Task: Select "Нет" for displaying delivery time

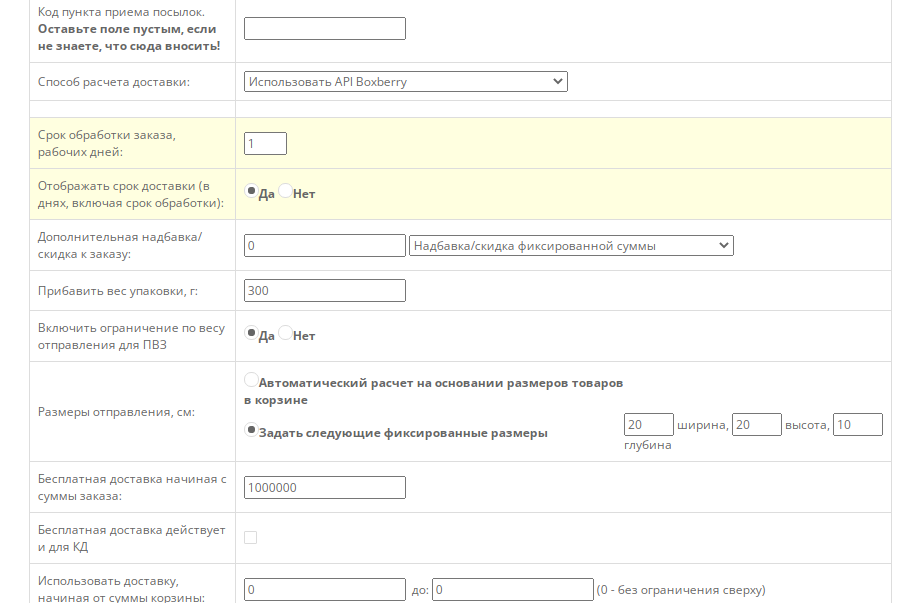Action: pos(286,193)
